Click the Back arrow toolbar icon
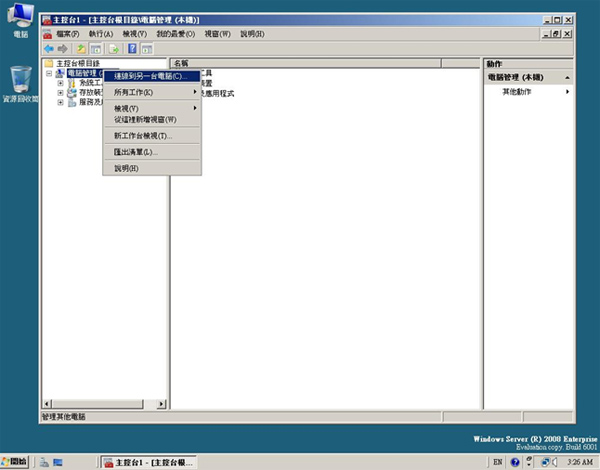Screen dimensions: 600x470 pos(49,48)
